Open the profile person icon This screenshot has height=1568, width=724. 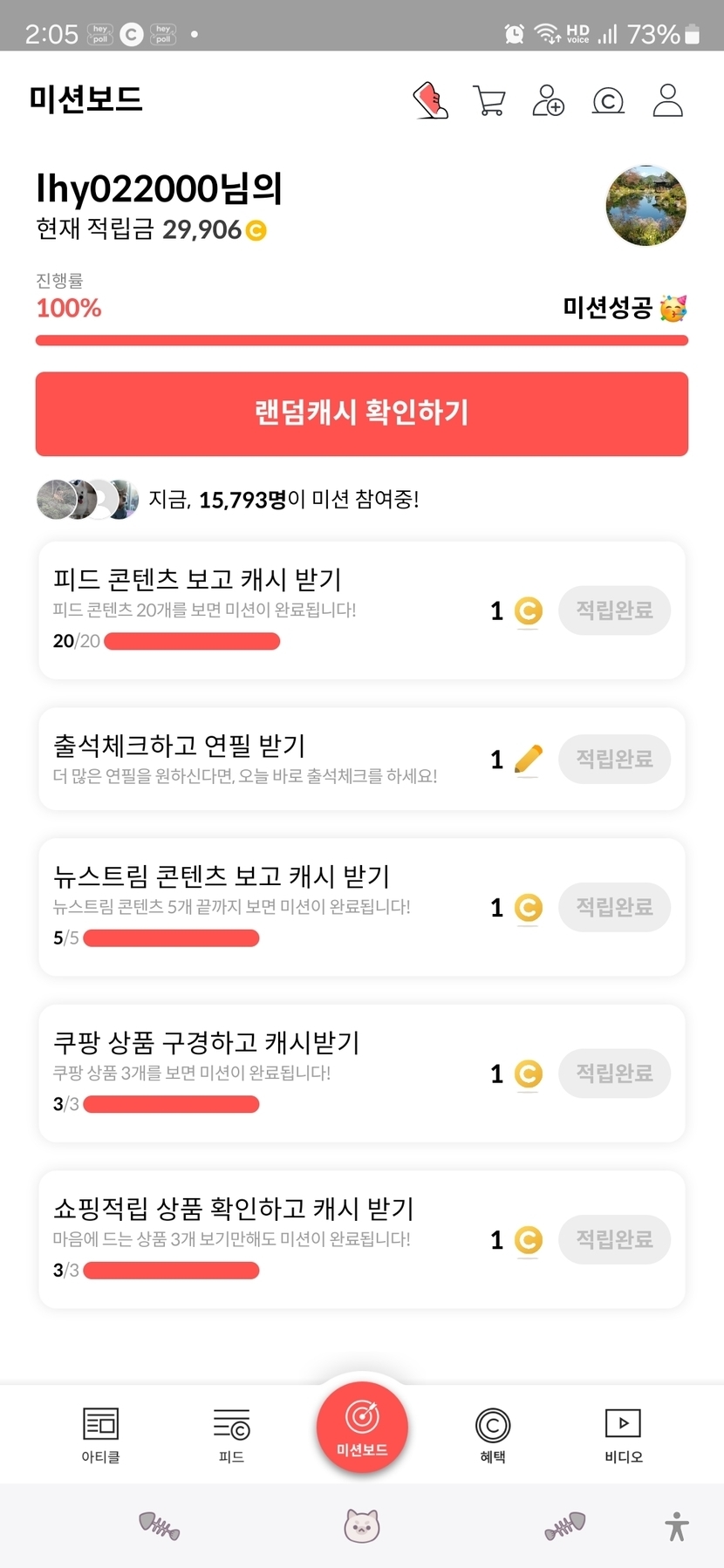668,100
